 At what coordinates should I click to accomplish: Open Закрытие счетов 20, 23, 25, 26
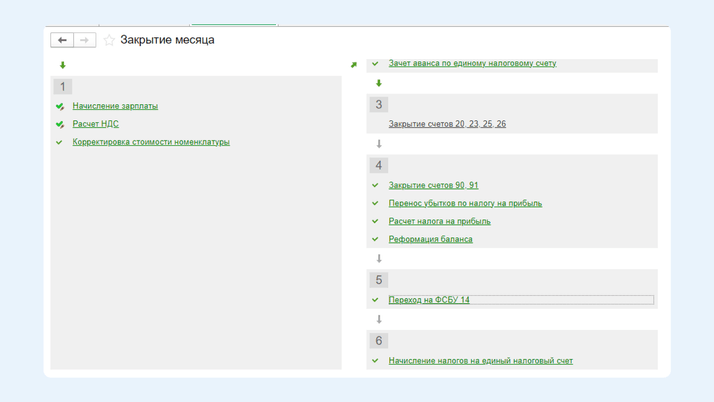click(x=447, y=124)
